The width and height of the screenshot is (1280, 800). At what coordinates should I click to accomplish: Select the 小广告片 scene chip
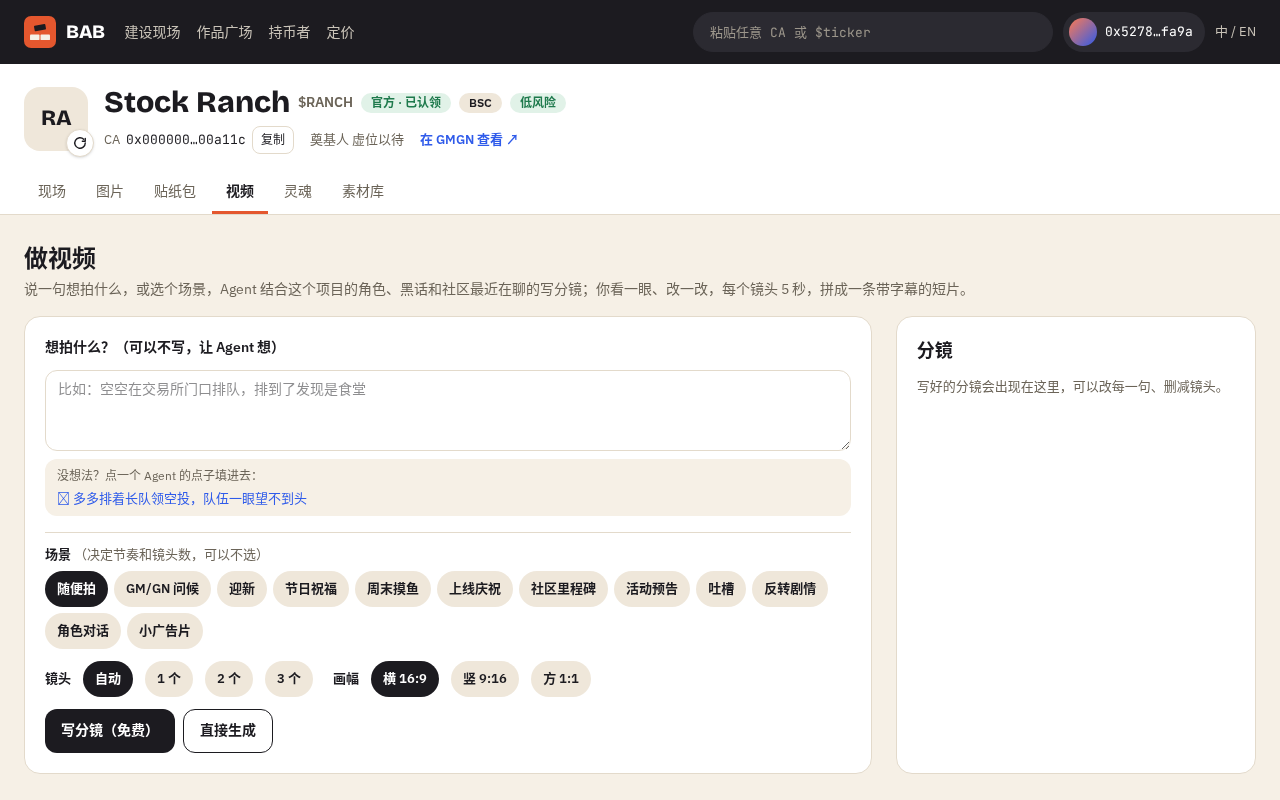165,631
